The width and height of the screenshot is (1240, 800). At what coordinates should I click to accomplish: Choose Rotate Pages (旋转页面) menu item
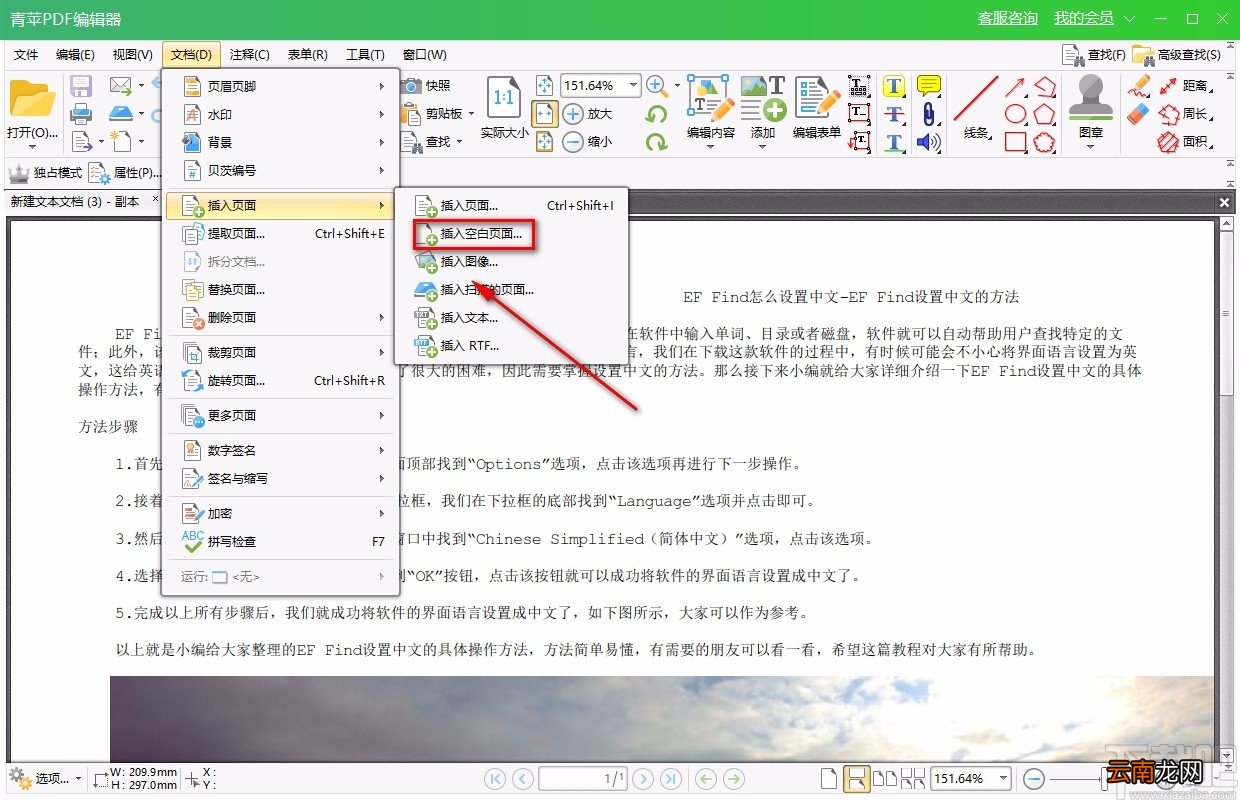click(x=281, y=381)
